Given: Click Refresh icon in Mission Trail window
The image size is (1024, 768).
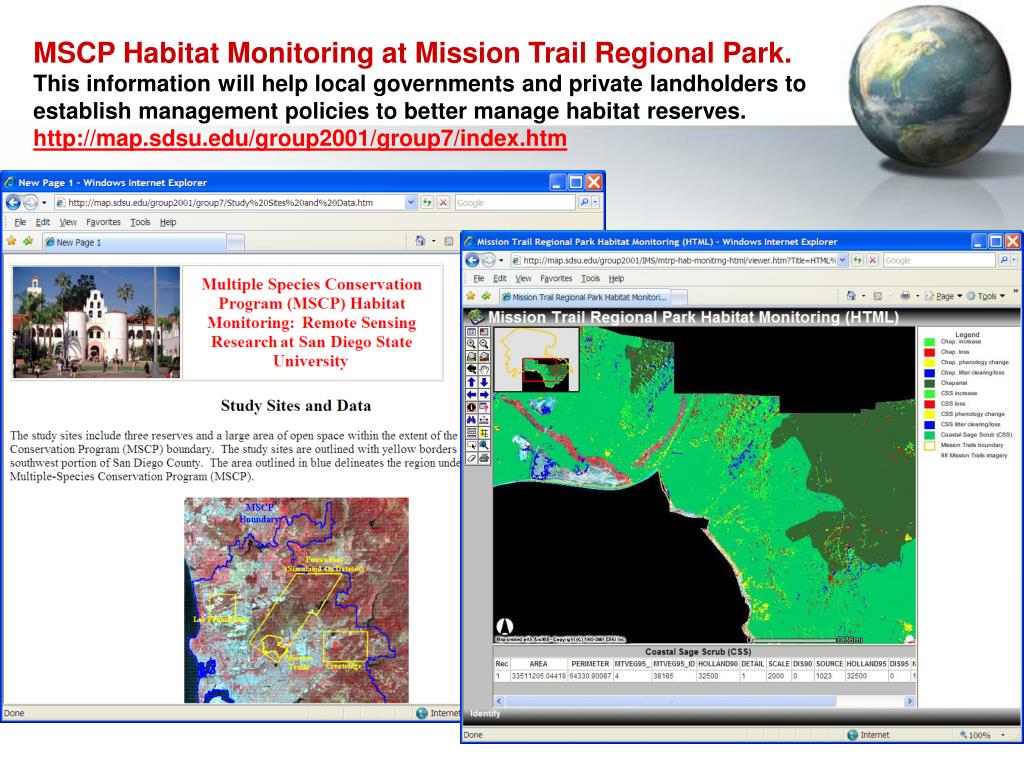Looking at the screenshot, I should 857,260.
